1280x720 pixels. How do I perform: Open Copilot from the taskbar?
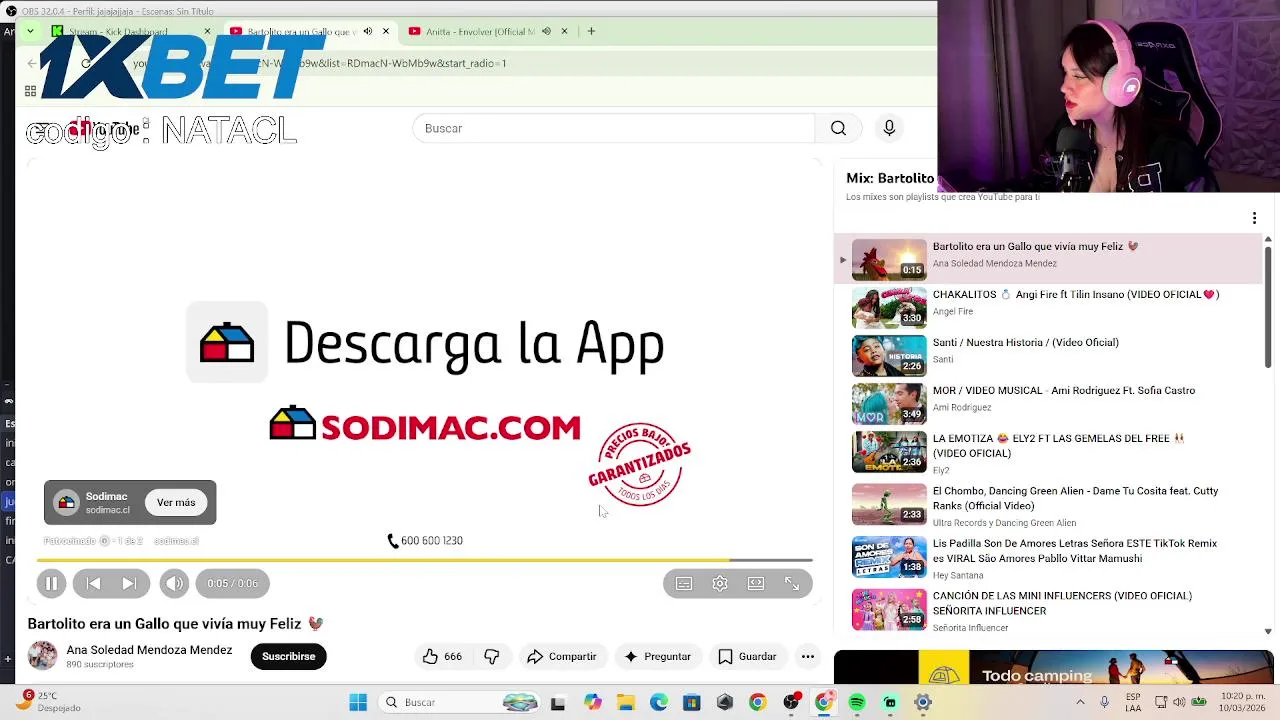pos(593,702)
